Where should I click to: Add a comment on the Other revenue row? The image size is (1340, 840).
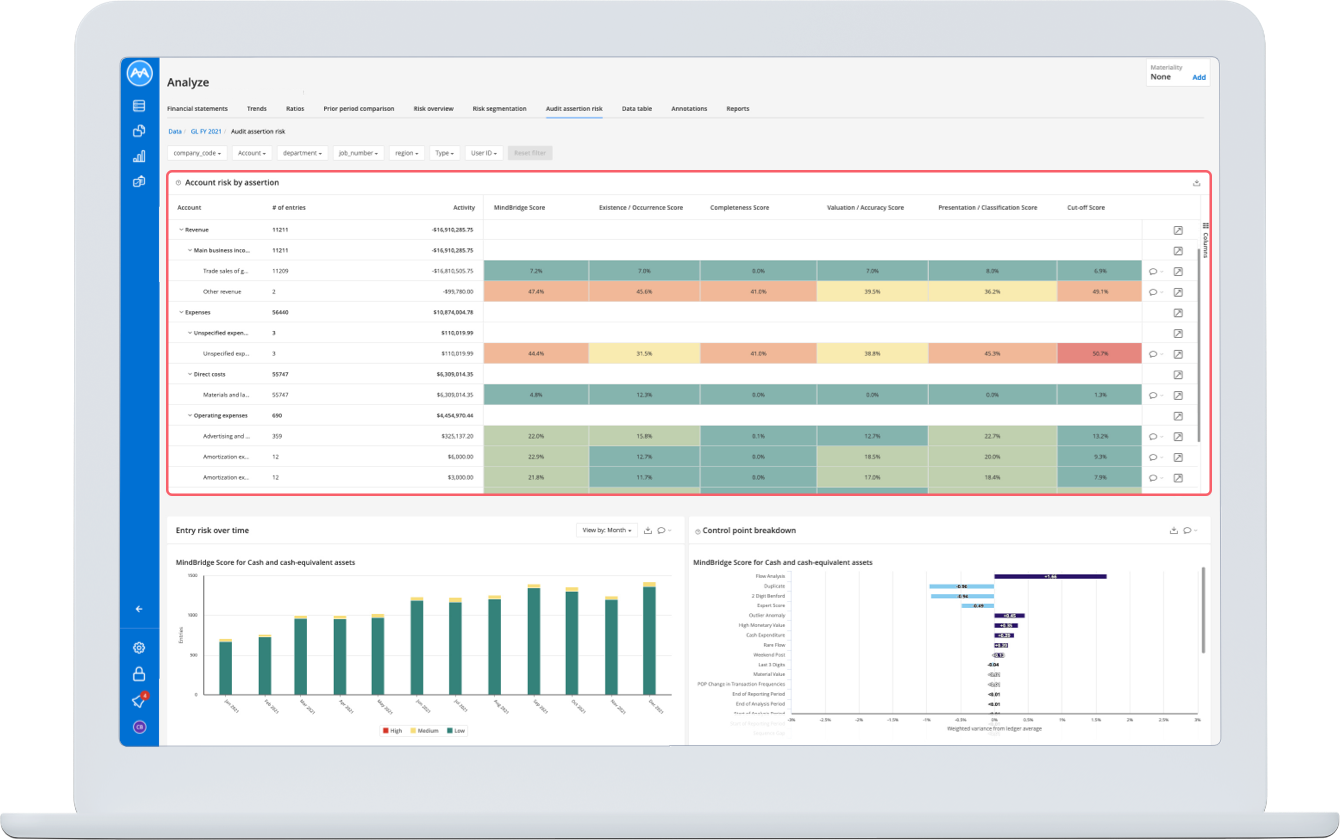click(1155, 292)
